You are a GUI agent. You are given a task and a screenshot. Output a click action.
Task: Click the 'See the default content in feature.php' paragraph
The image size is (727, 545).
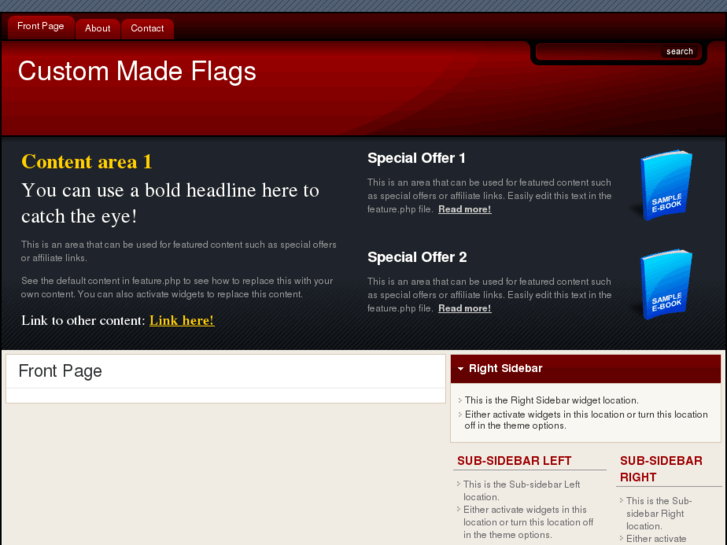(177, 288)
